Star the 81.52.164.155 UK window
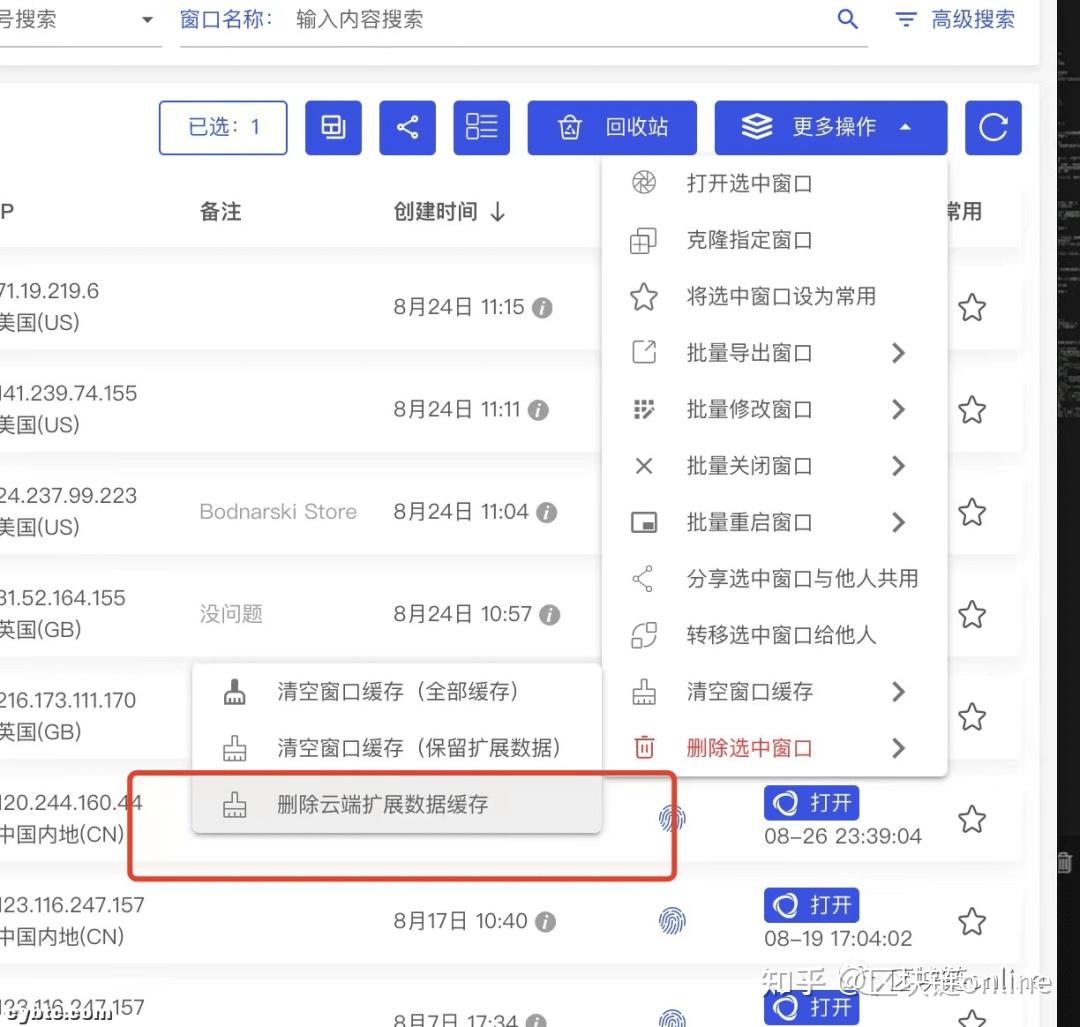The height and width of the screenshot is (1027, 1080). point(971,614)
